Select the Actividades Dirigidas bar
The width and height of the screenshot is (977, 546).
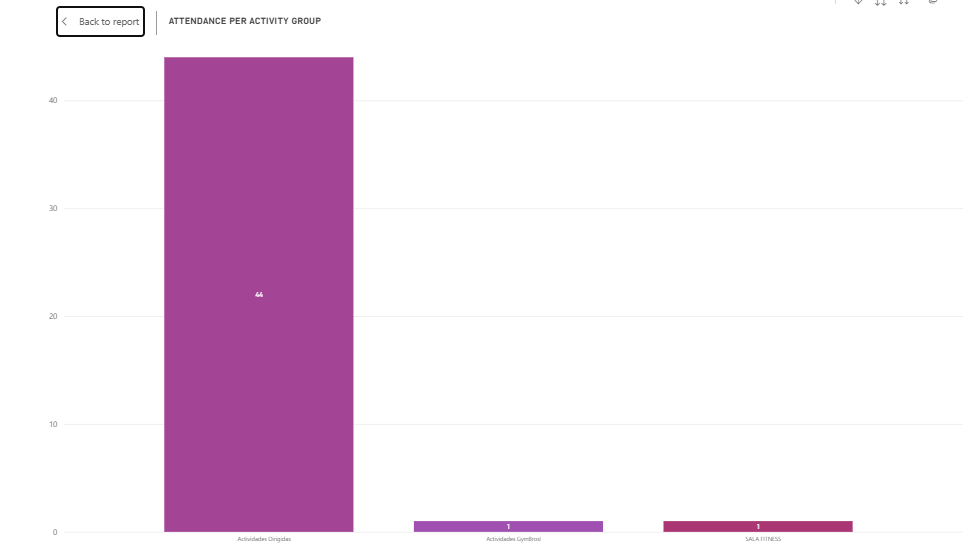tap(259, 294)
